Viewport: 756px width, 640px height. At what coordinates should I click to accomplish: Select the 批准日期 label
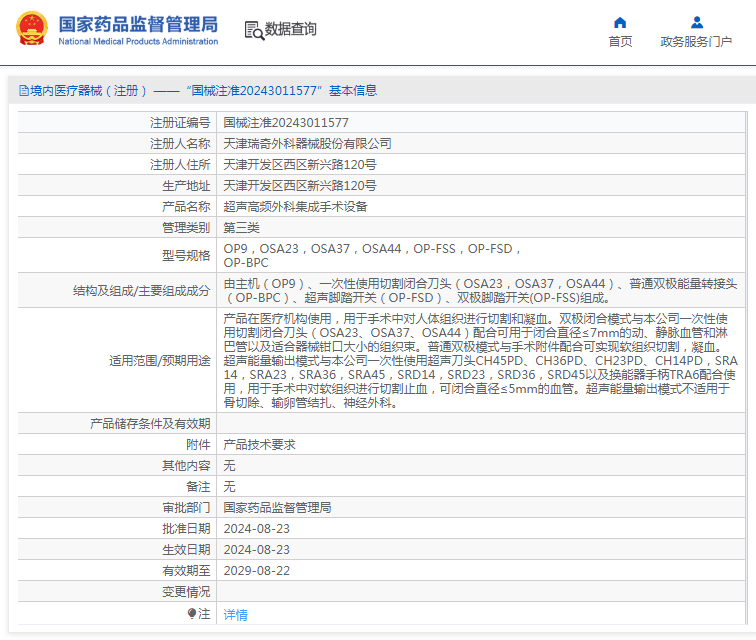pyautogui.click(x=186, y=529)
